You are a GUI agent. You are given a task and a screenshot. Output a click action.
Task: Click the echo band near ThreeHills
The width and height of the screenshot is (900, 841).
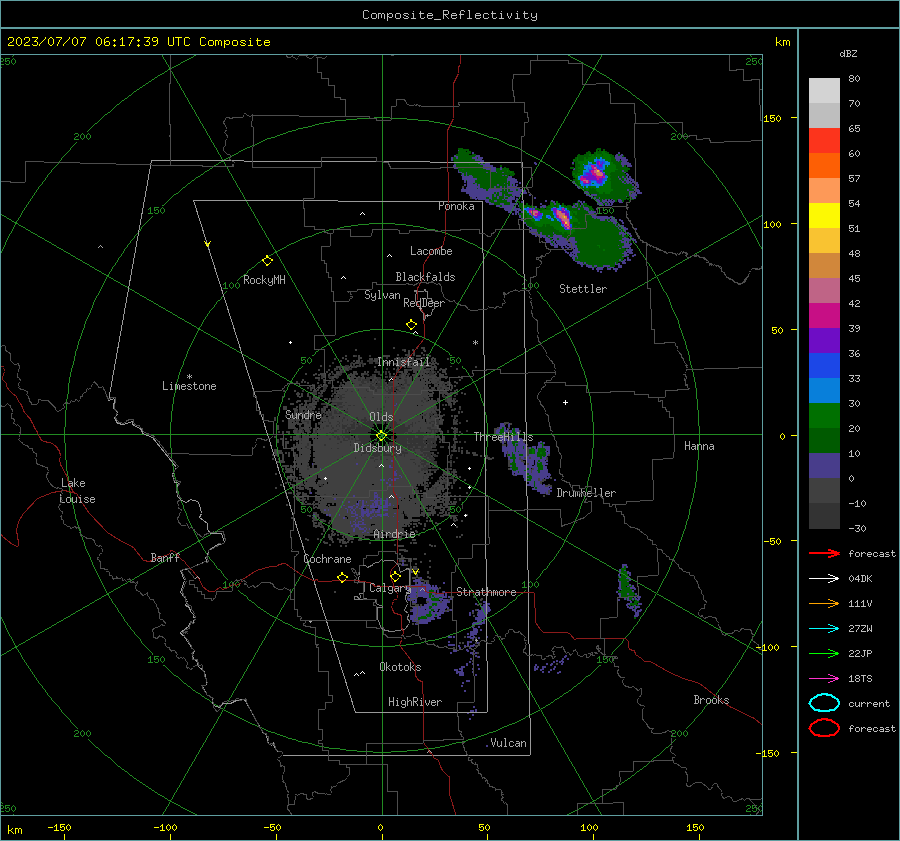[525, 459]
